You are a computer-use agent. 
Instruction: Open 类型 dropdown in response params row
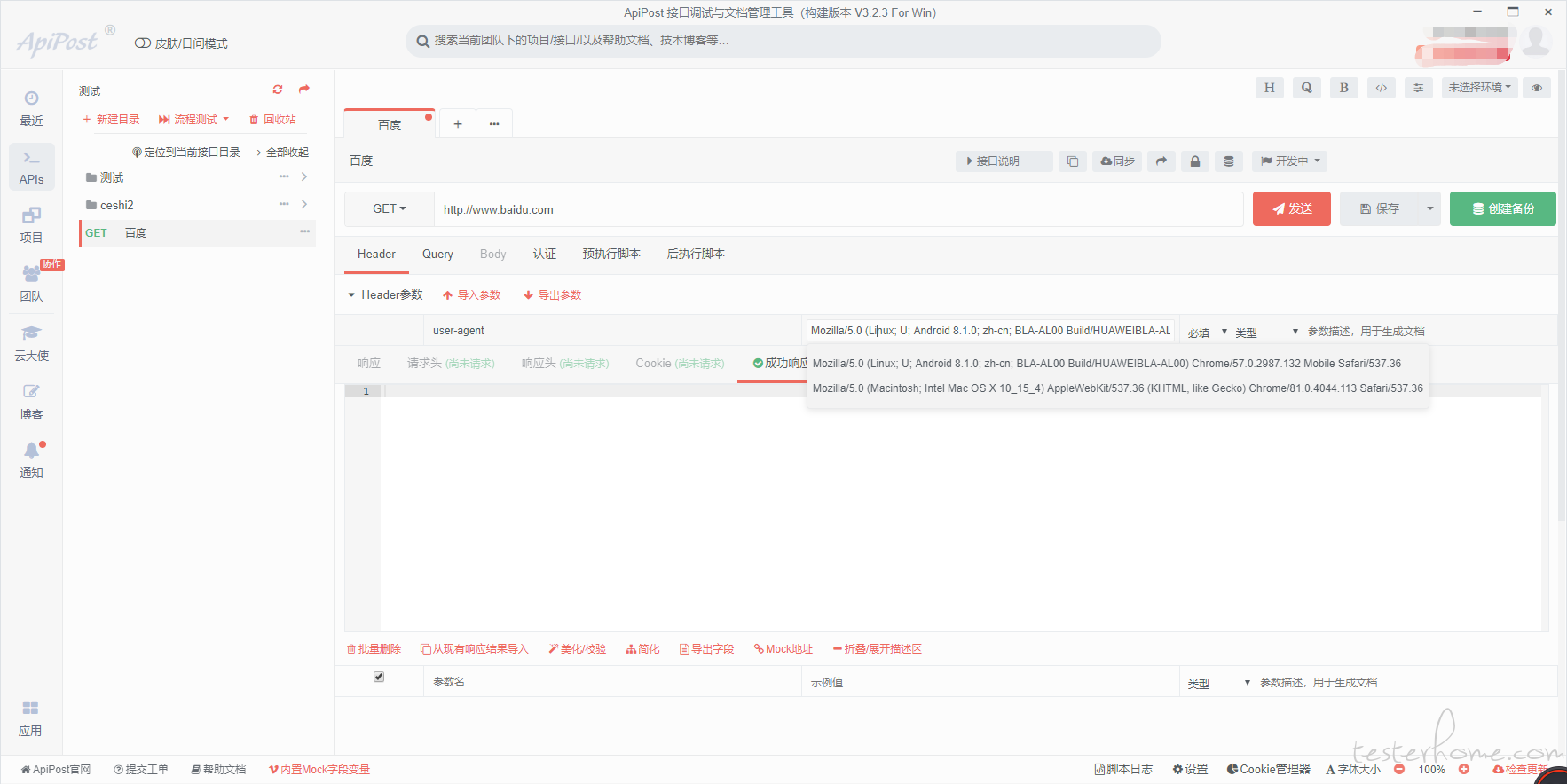click(x=1219, y=683)
